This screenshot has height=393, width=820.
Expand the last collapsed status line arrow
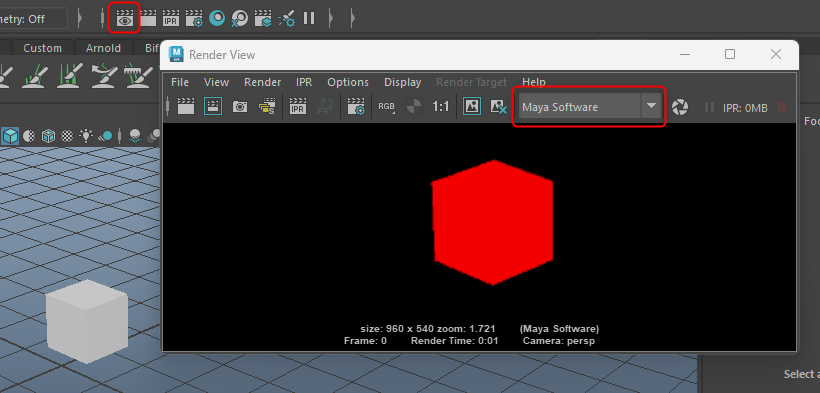coord(352,18)
